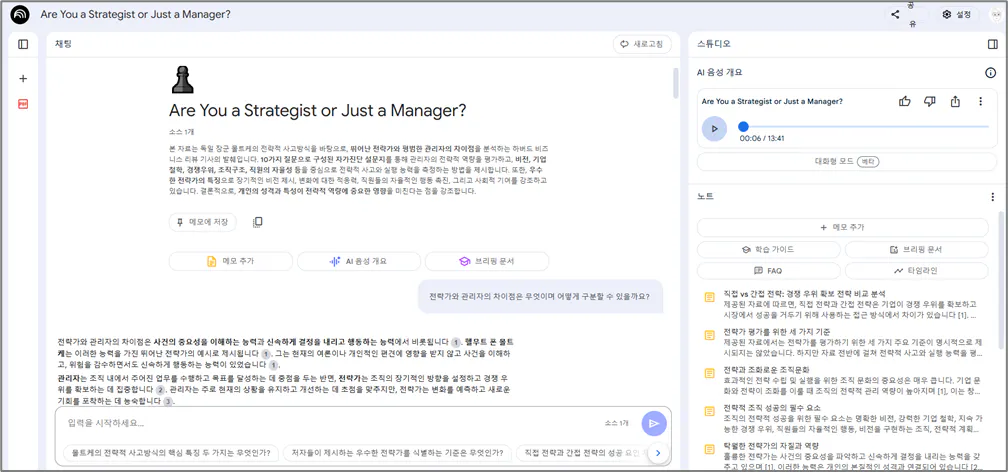The height and width of the screenshot is (472, 1008).
Task: Click the 새로고침 refresh button
Action: click(642, 44)
